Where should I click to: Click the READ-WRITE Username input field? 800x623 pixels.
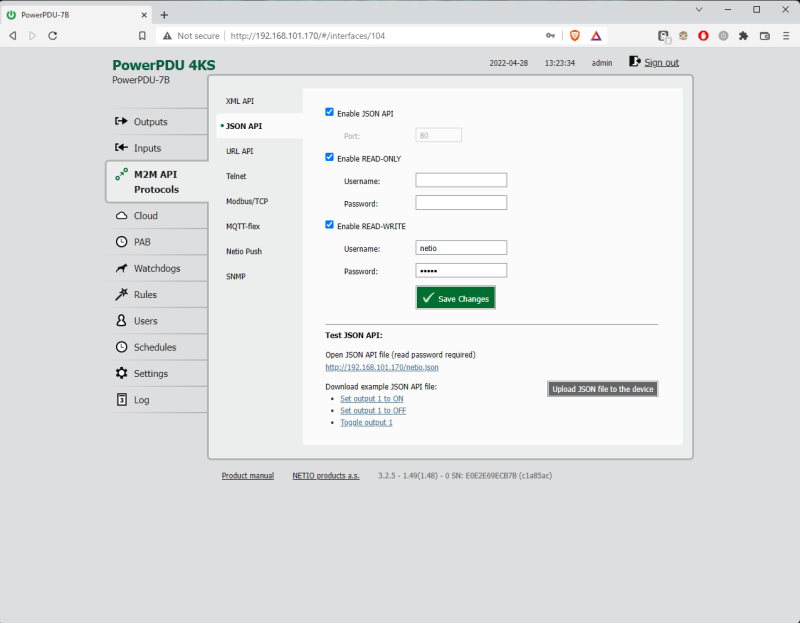point(461,247)
